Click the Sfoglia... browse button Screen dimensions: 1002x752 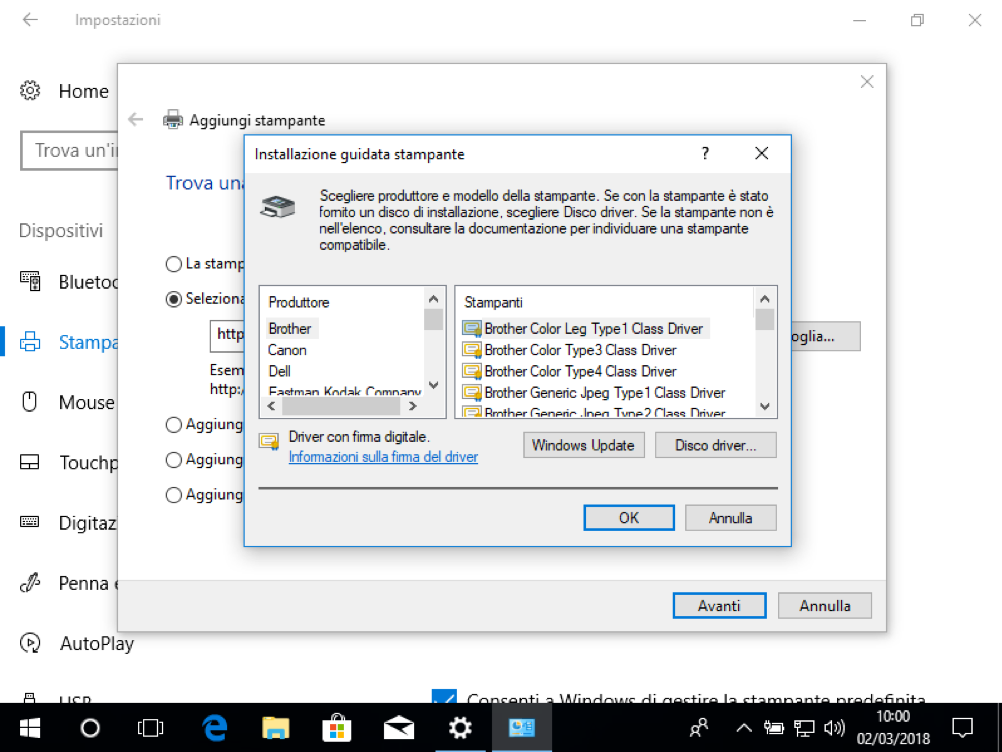point(825,336)
